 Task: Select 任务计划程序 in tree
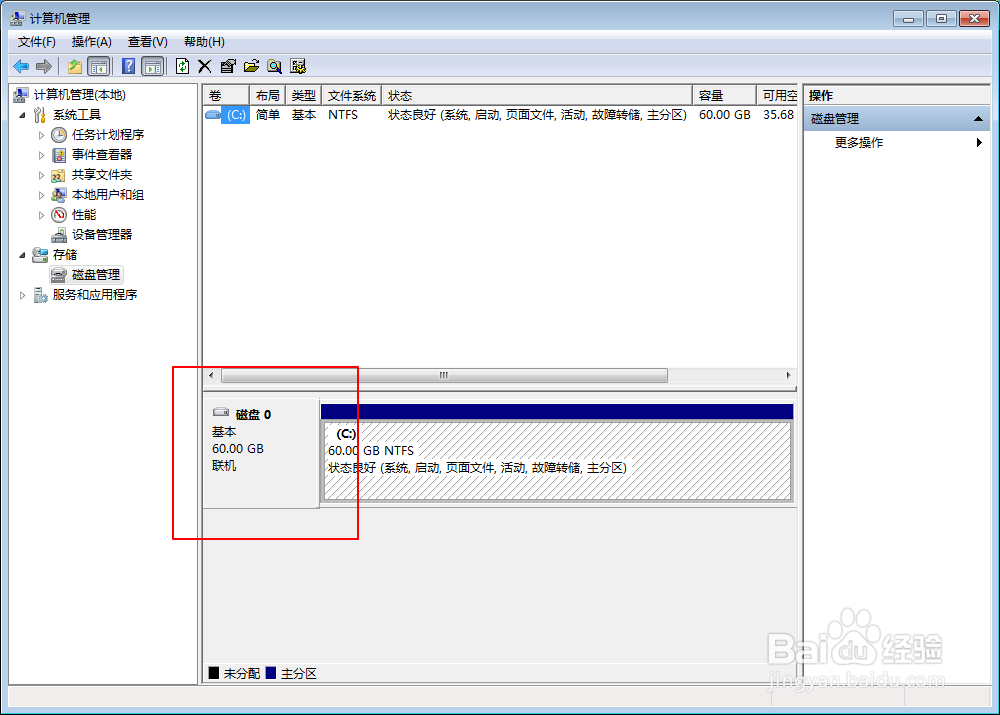click(x=108, y=135)
